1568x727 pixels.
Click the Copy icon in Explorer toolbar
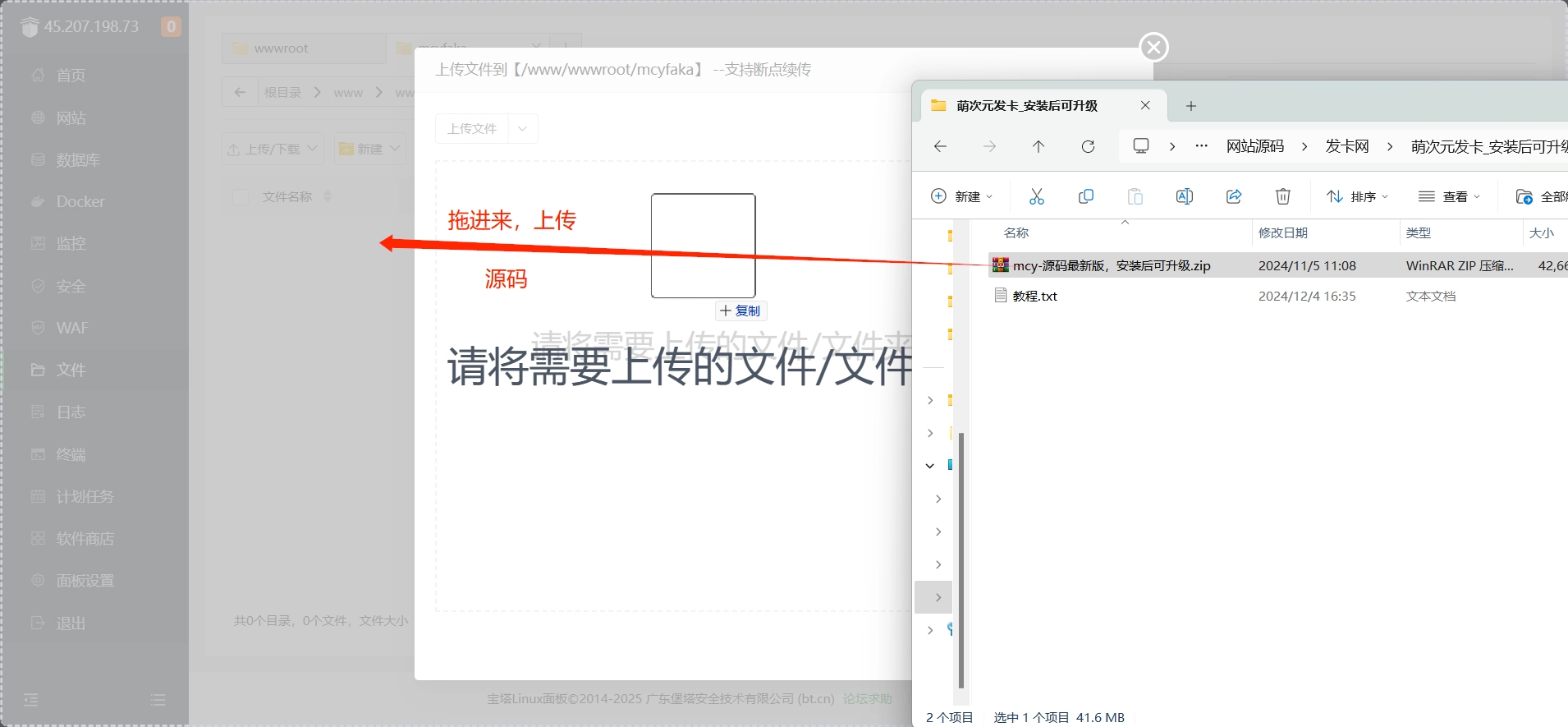(x=1086, y=196)
